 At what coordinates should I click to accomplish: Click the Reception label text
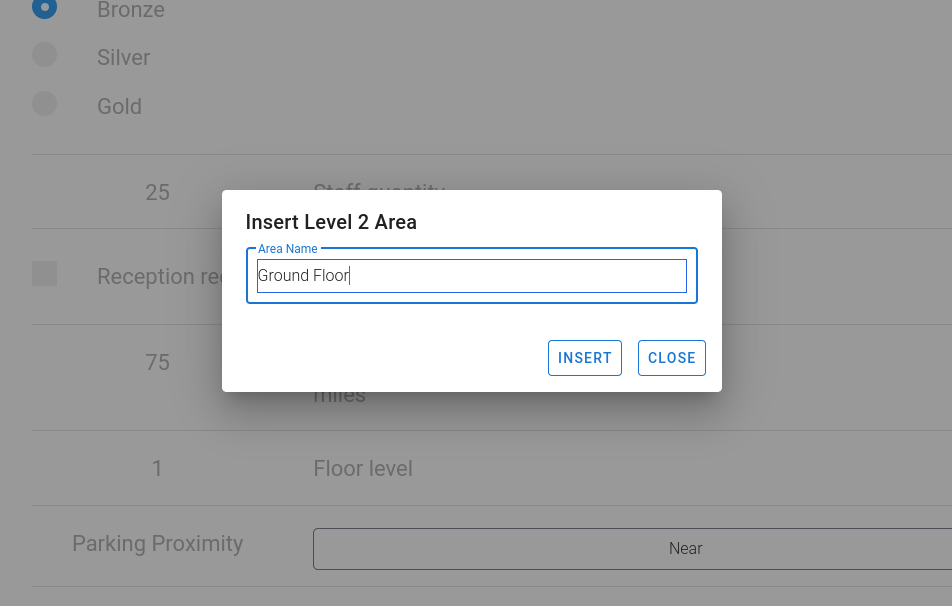[160, 277]
